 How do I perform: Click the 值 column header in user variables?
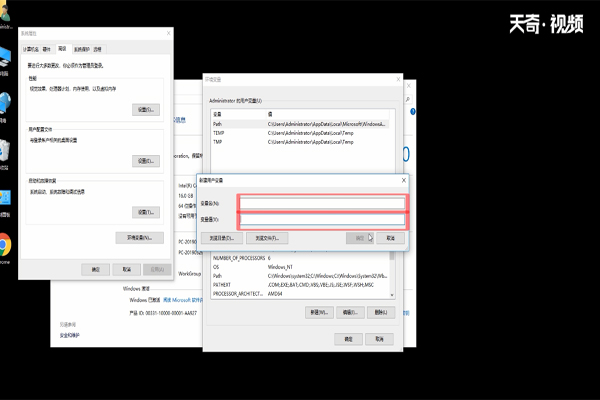pos(327,114)
